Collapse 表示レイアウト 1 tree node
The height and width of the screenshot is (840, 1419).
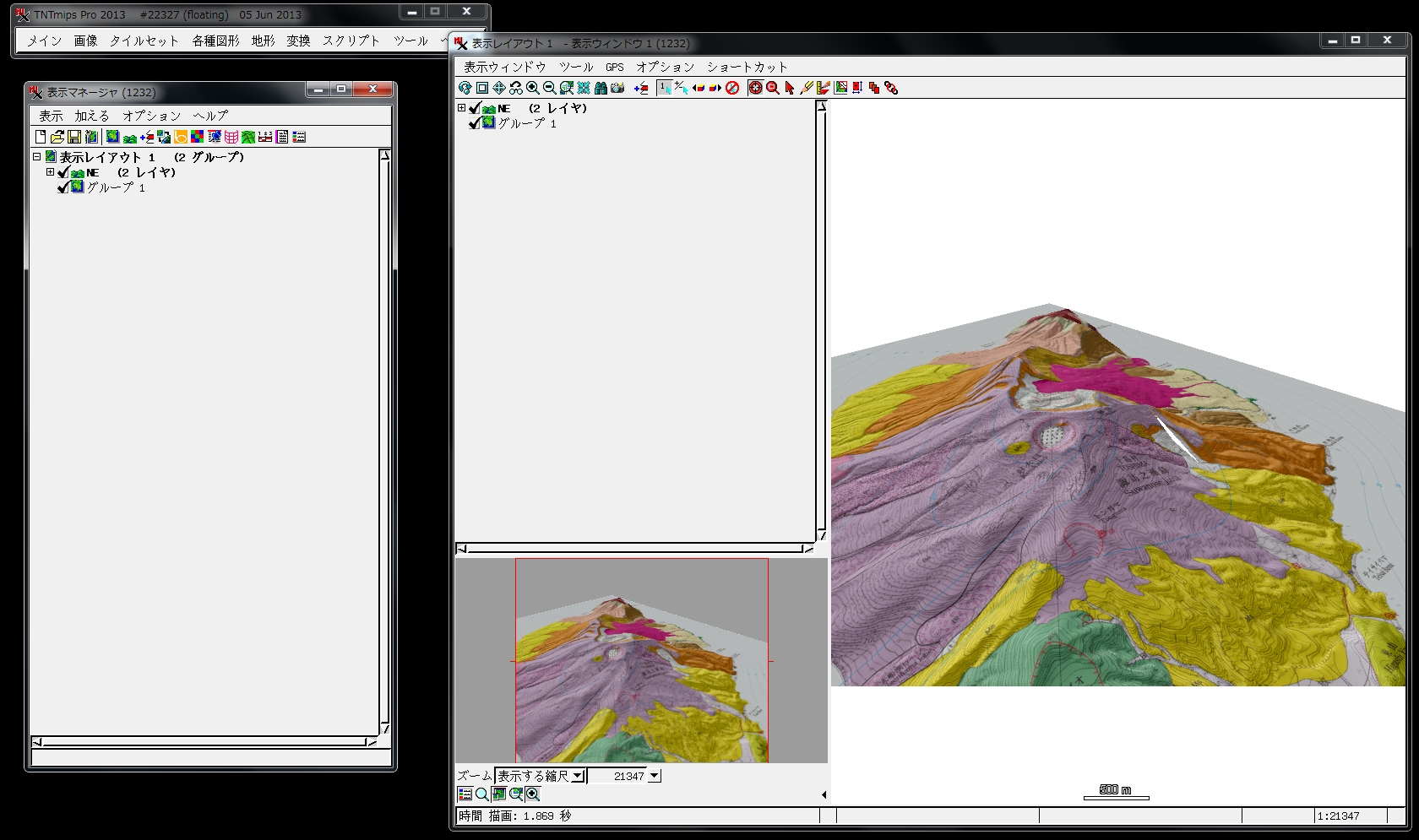click(37, 156)
